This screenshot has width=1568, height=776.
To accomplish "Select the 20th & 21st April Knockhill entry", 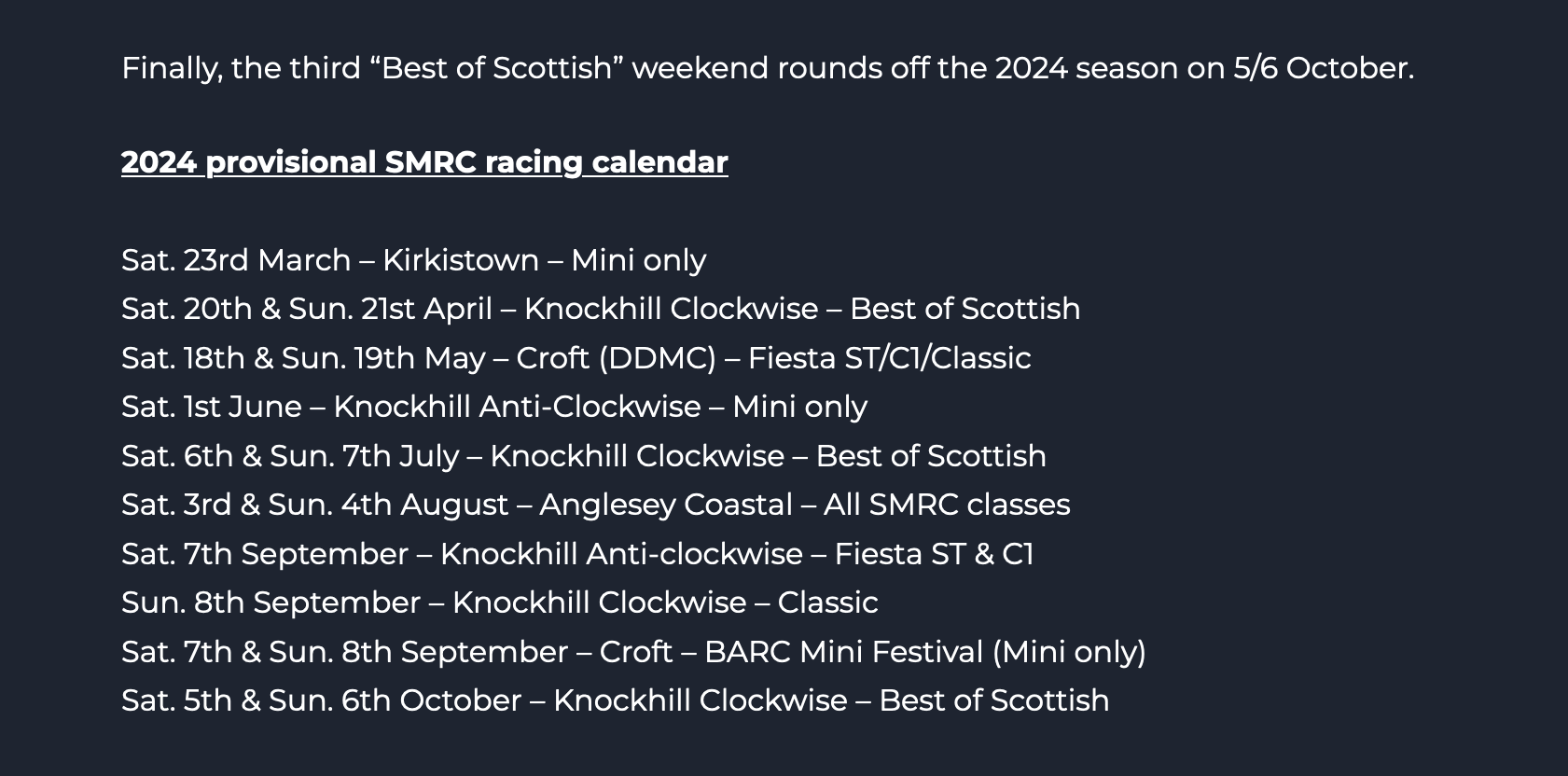I will pyautogui.click(x=601, y=309).
